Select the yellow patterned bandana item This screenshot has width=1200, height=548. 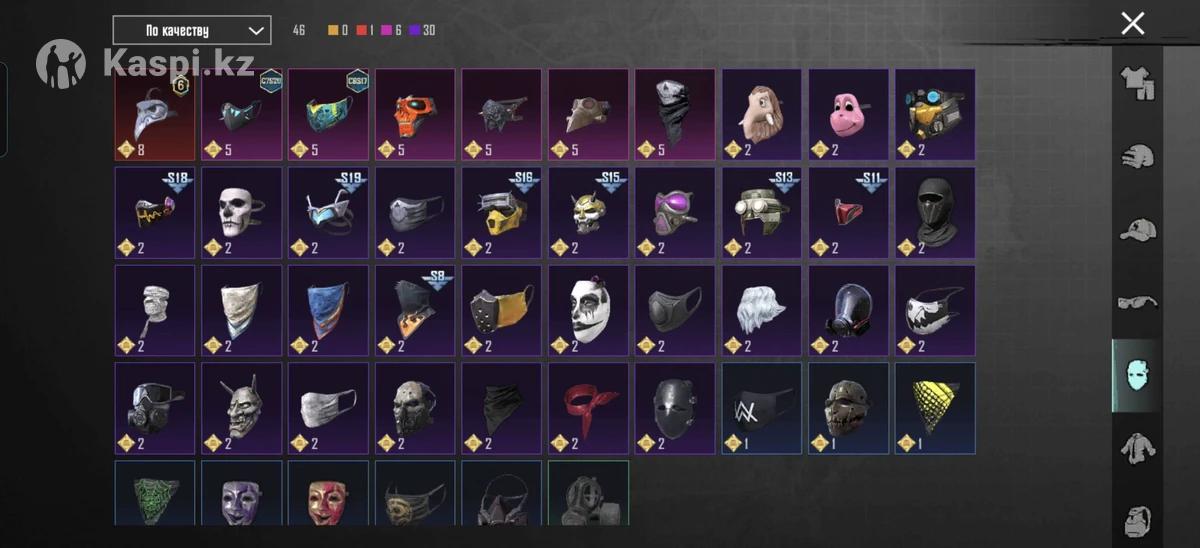[935, 408]
